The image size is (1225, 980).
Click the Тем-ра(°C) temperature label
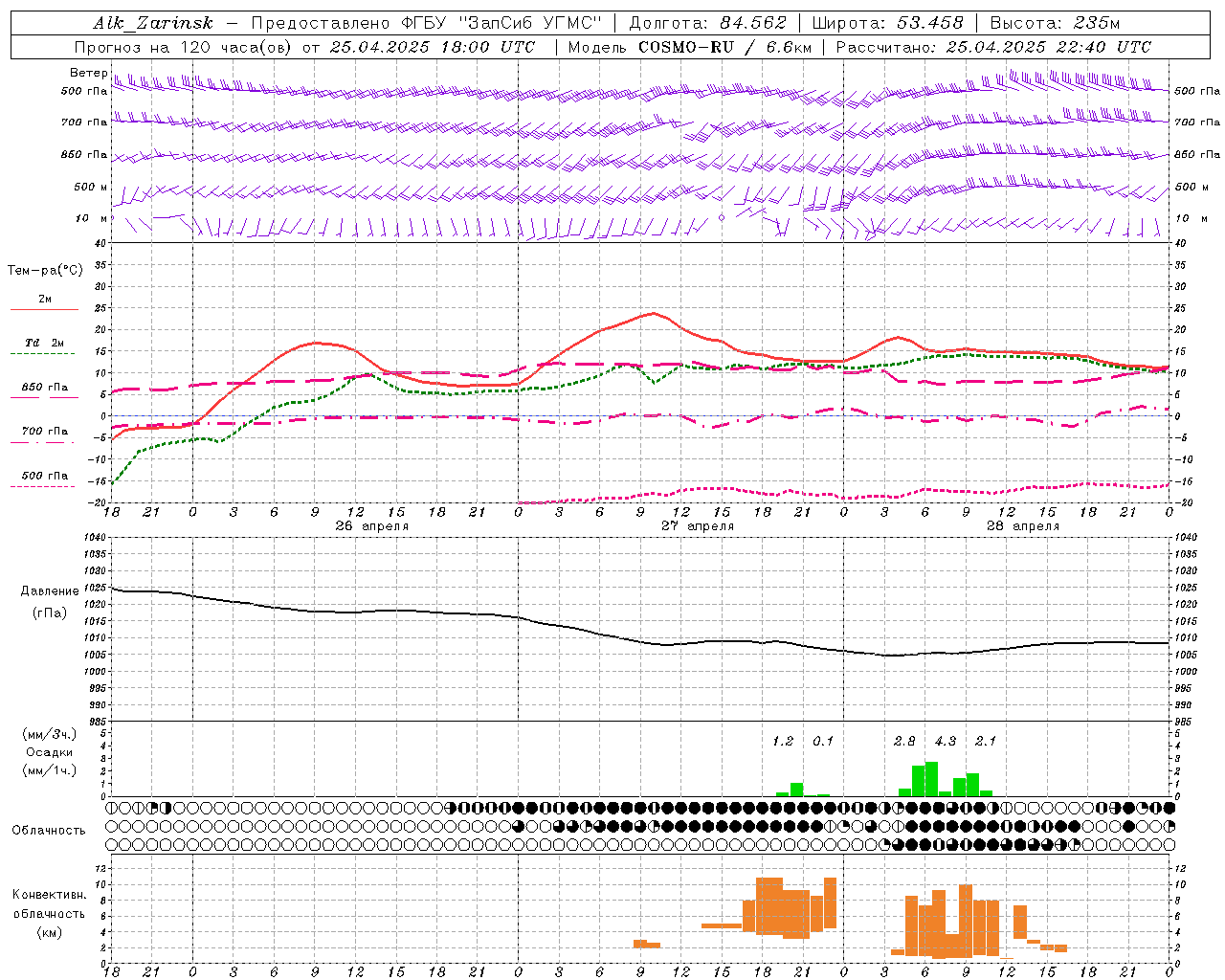(45, 271)
